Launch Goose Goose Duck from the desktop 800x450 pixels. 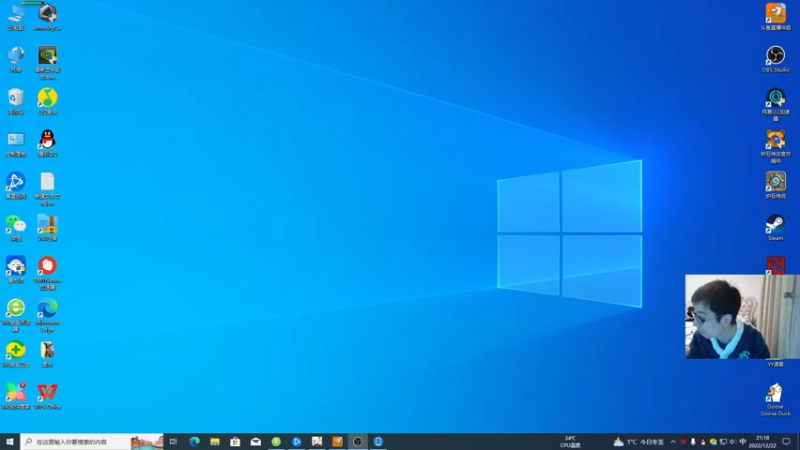click(776, 399)
